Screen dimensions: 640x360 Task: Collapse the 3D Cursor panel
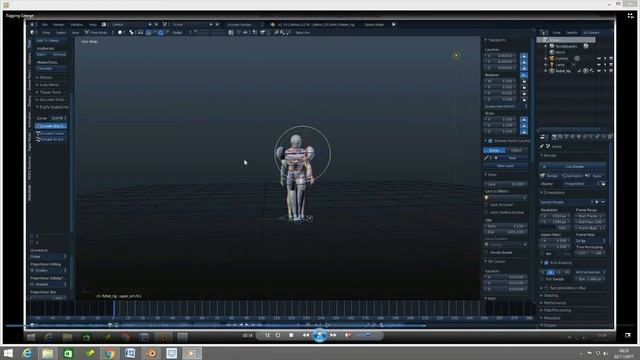[x=496, y=262]
